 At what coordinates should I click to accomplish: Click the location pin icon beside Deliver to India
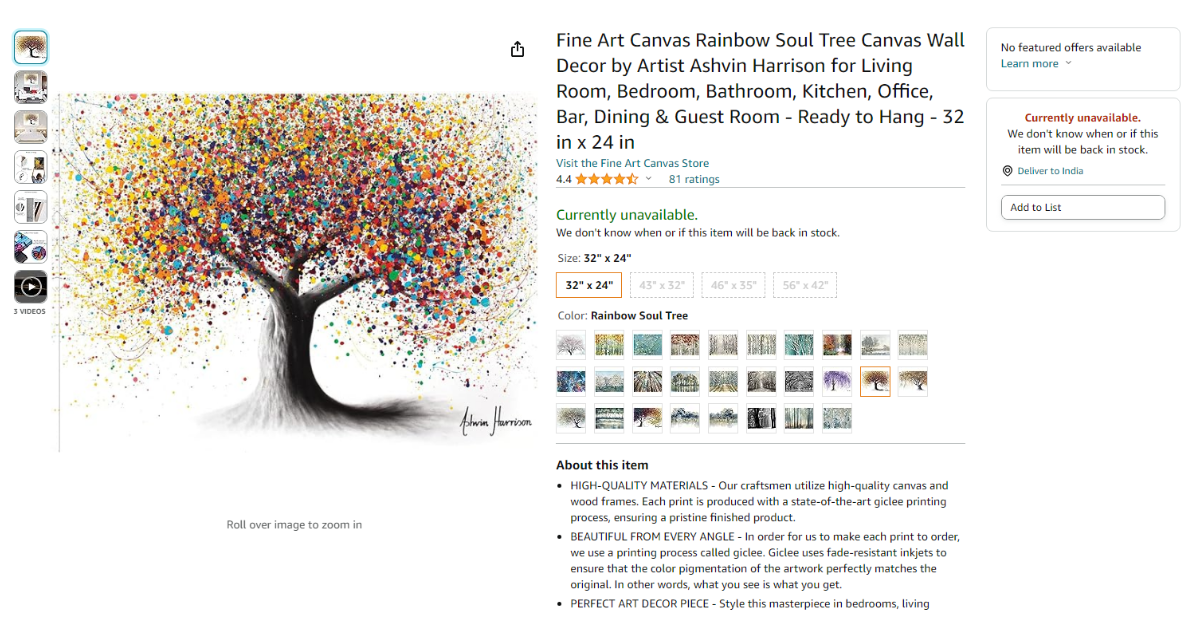click(1007, 171)
